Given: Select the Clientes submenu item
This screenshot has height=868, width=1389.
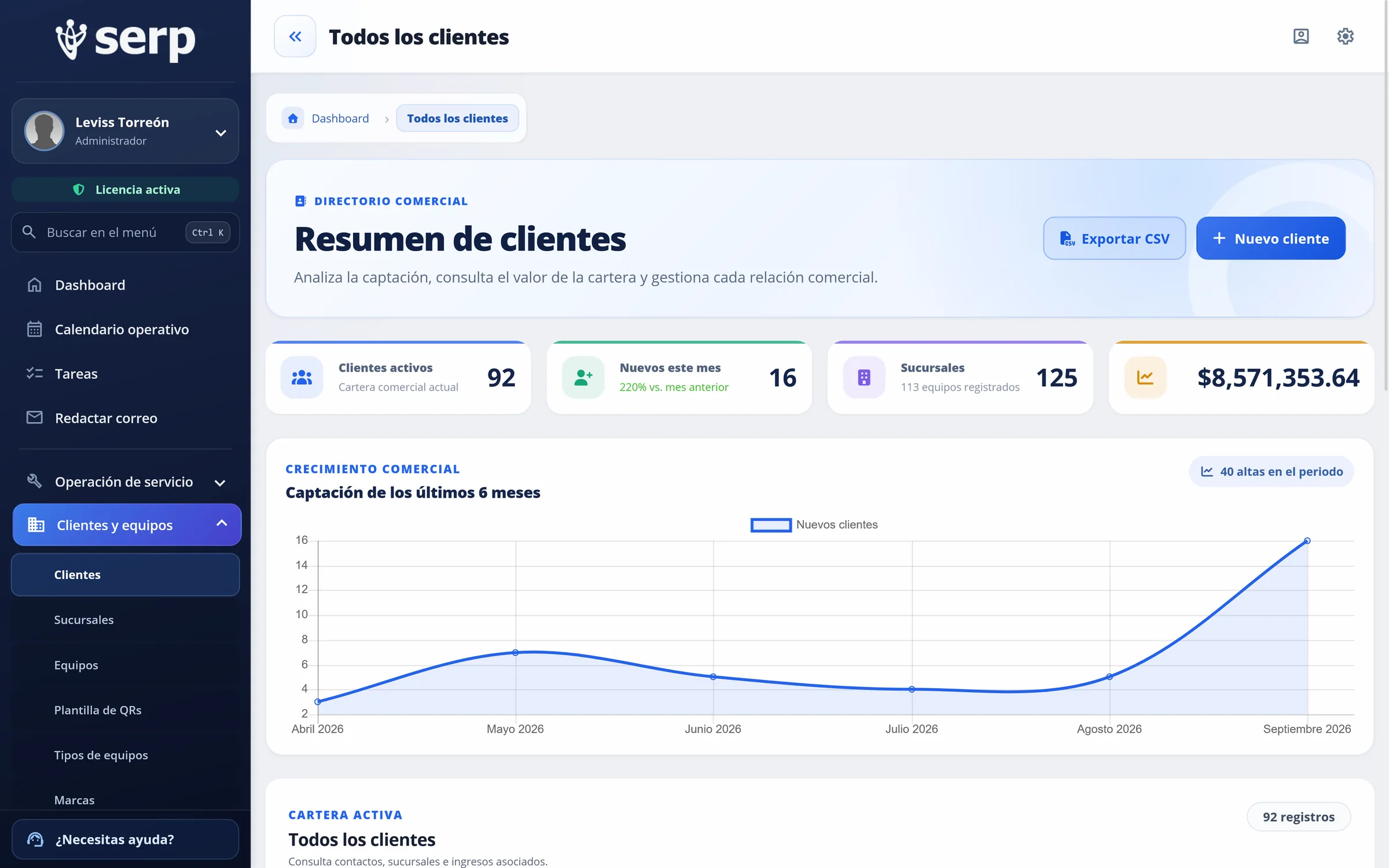Looking at the screenshot, I should click(126, 575).
